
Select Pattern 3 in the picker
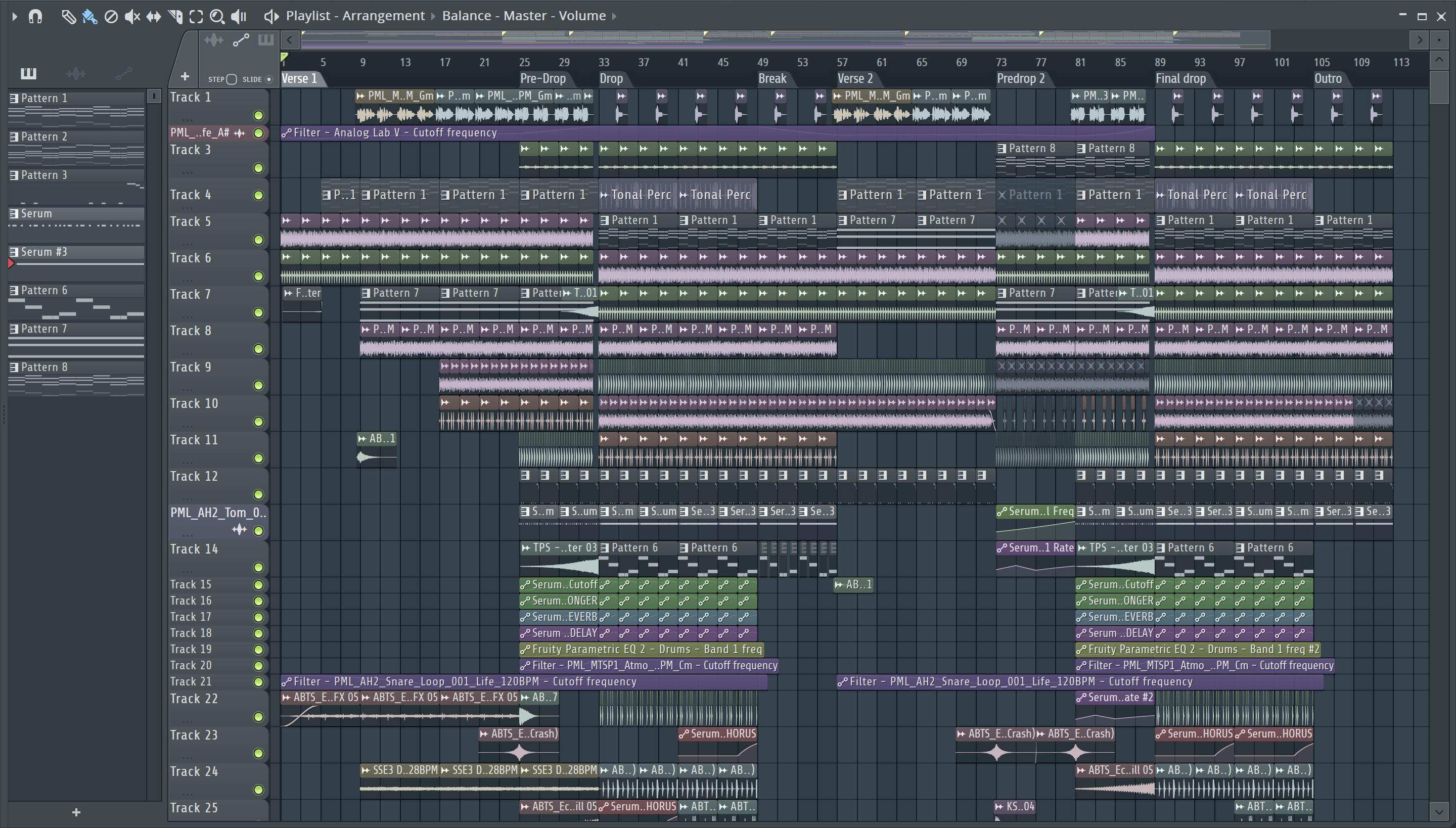[76, 186]
